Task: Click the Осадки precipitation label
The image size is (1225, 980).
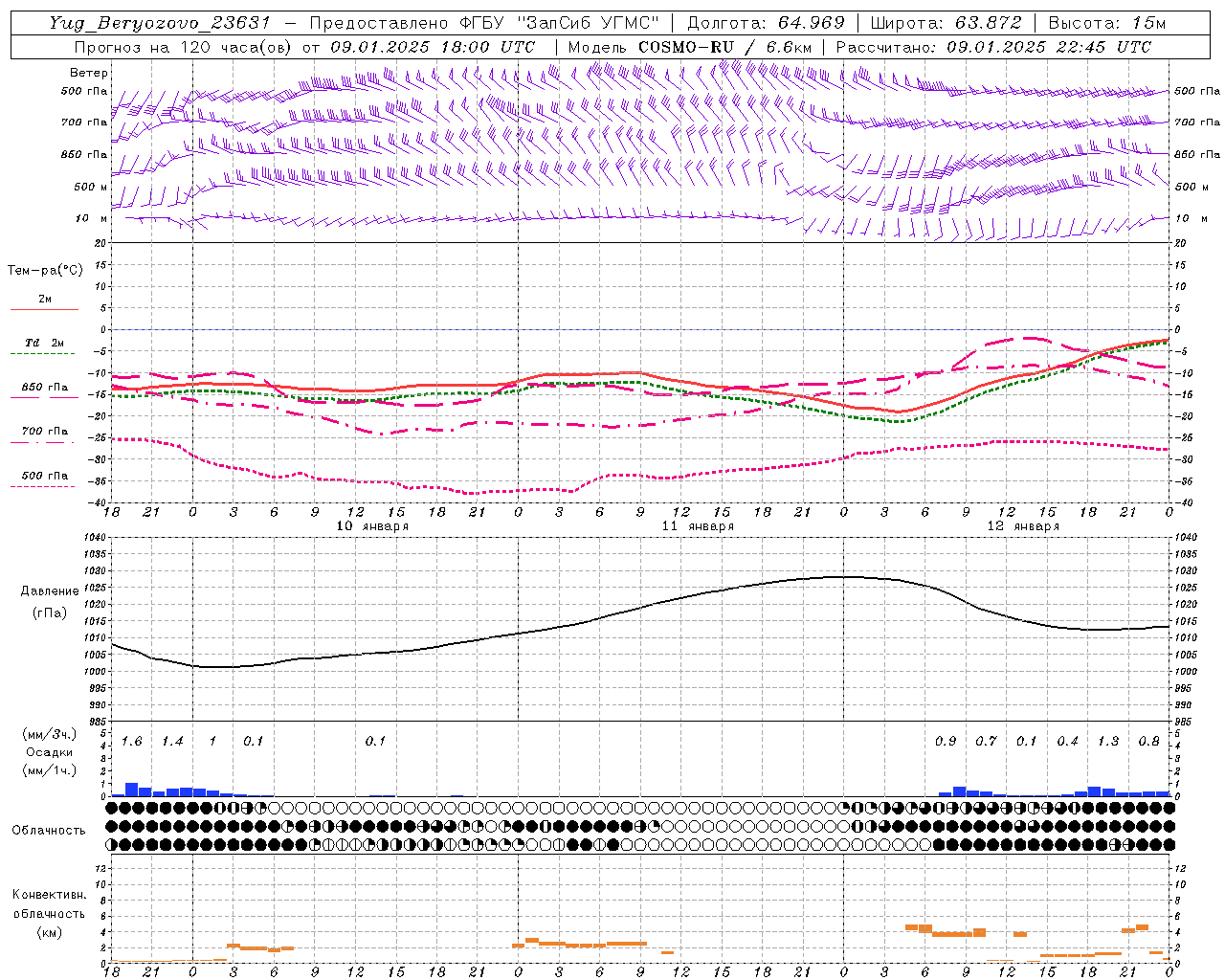Action: (x=49, y=752)
